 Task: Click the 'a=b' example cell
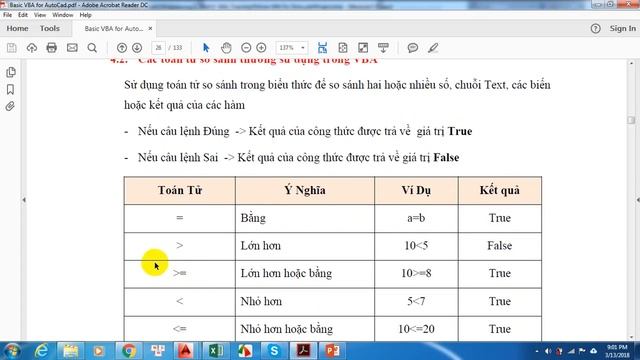[x=416, y=218]
